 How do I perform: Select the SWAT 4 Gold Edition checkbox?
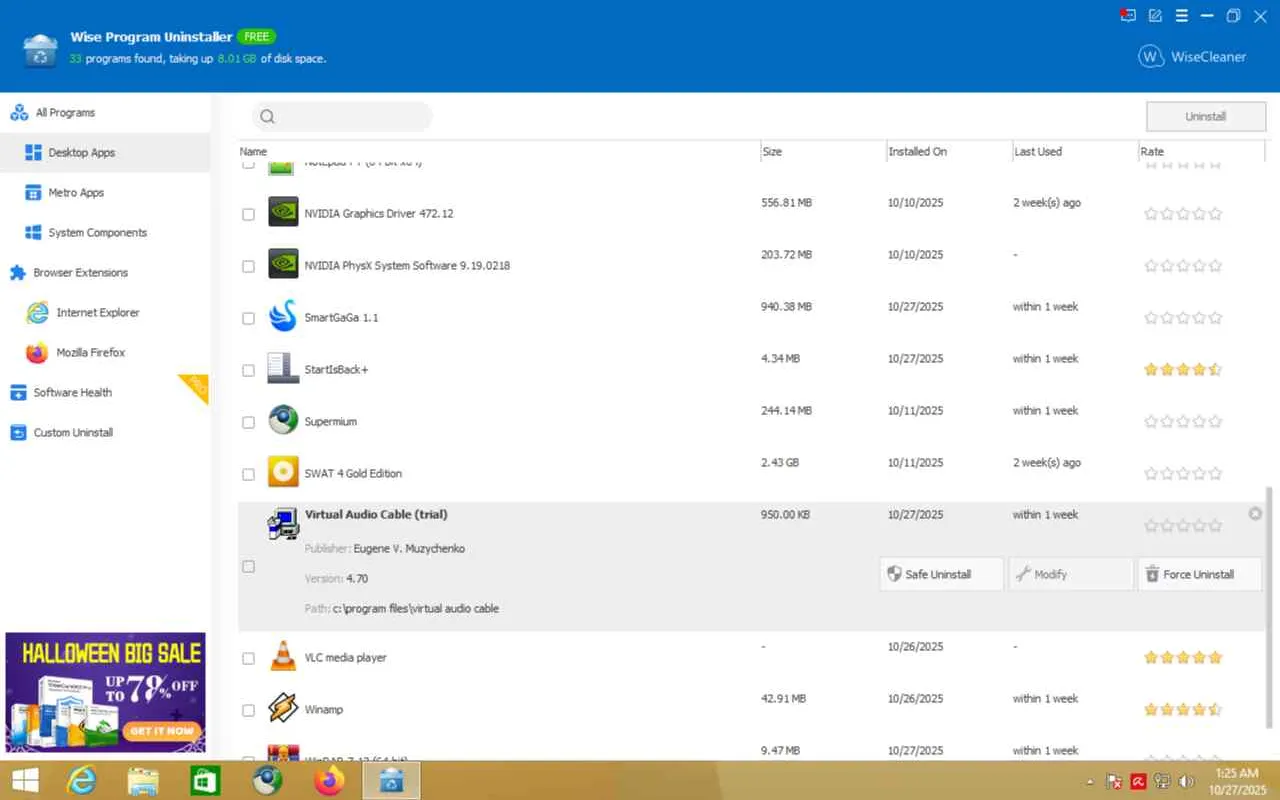click(248, 474)
